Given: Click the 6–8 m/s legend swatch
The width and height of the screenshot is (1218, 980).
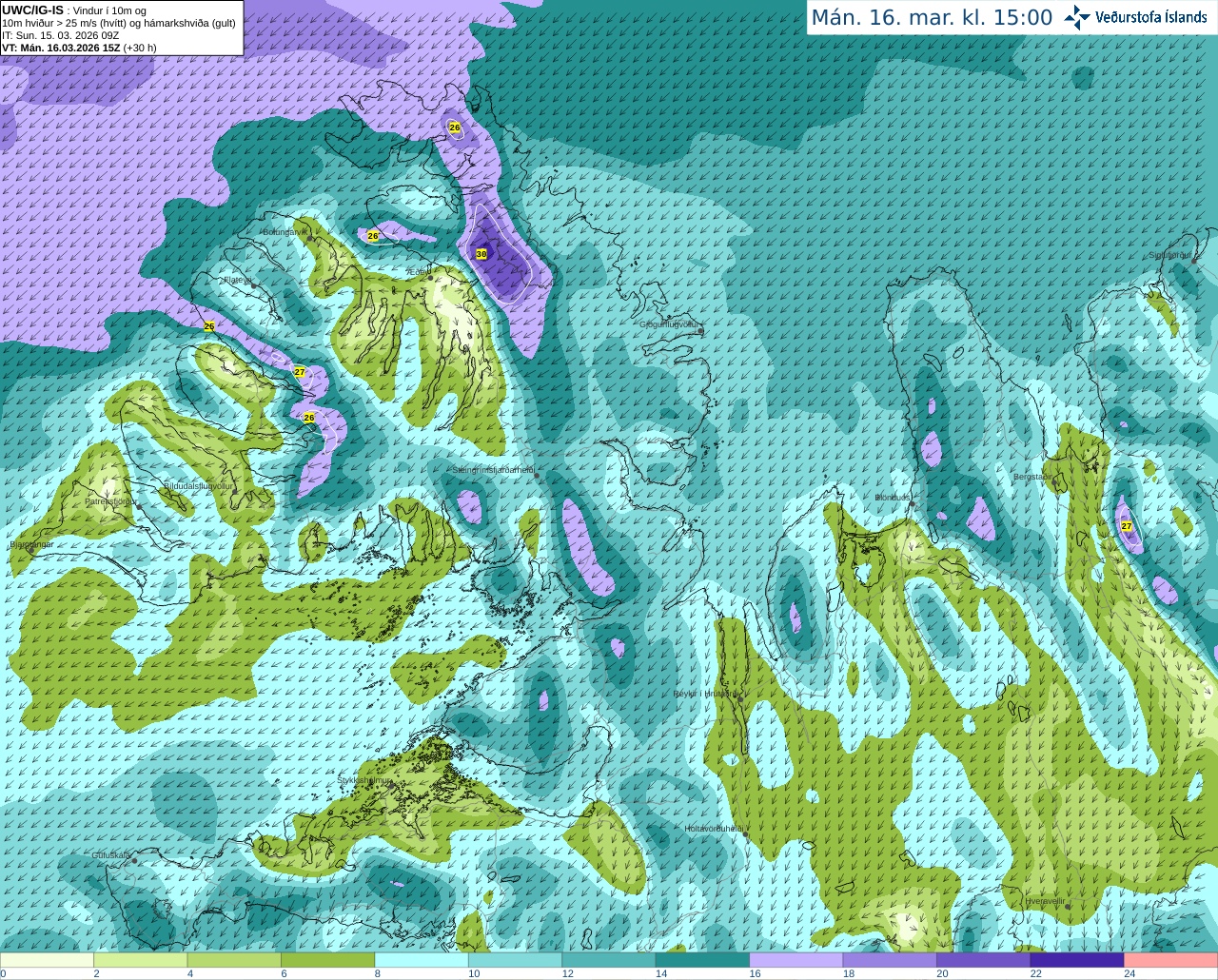Looking at the screenshot, I should pyautogui.click(x=328, y=960).
